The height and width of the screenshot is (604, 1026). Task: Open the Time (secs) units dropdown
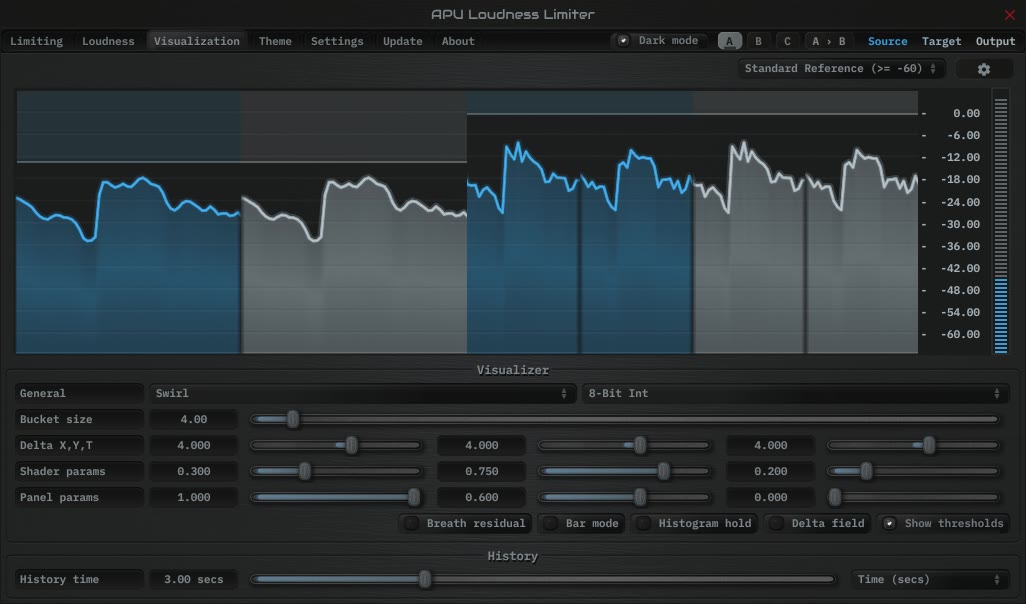coord(929,579)
